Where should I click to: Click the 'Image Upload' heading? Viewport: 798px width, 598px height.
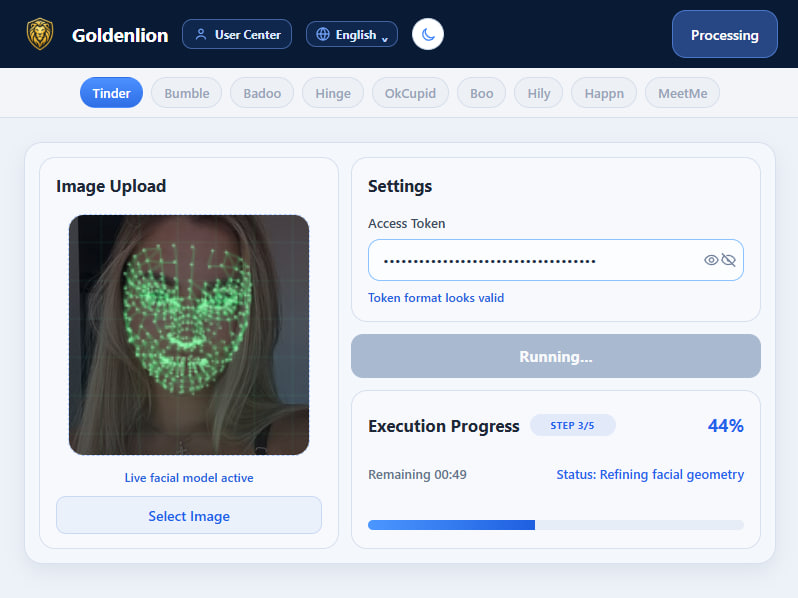(111, 186)
